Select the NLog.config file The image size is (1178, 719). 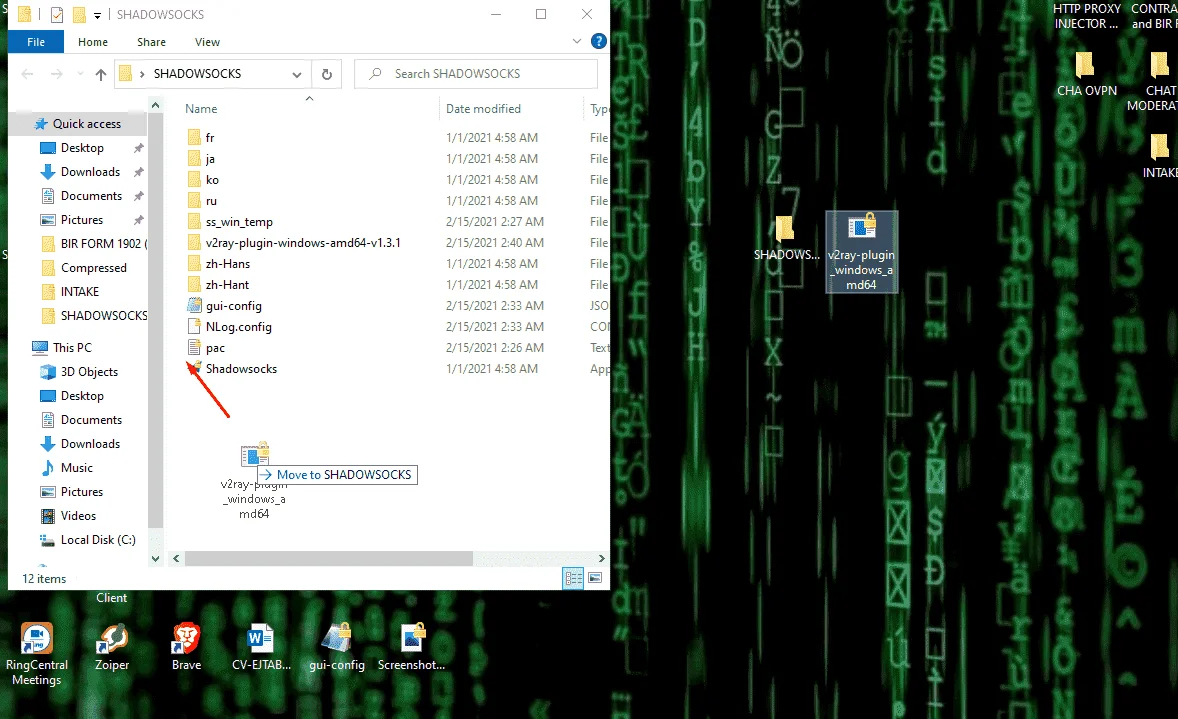238,327
